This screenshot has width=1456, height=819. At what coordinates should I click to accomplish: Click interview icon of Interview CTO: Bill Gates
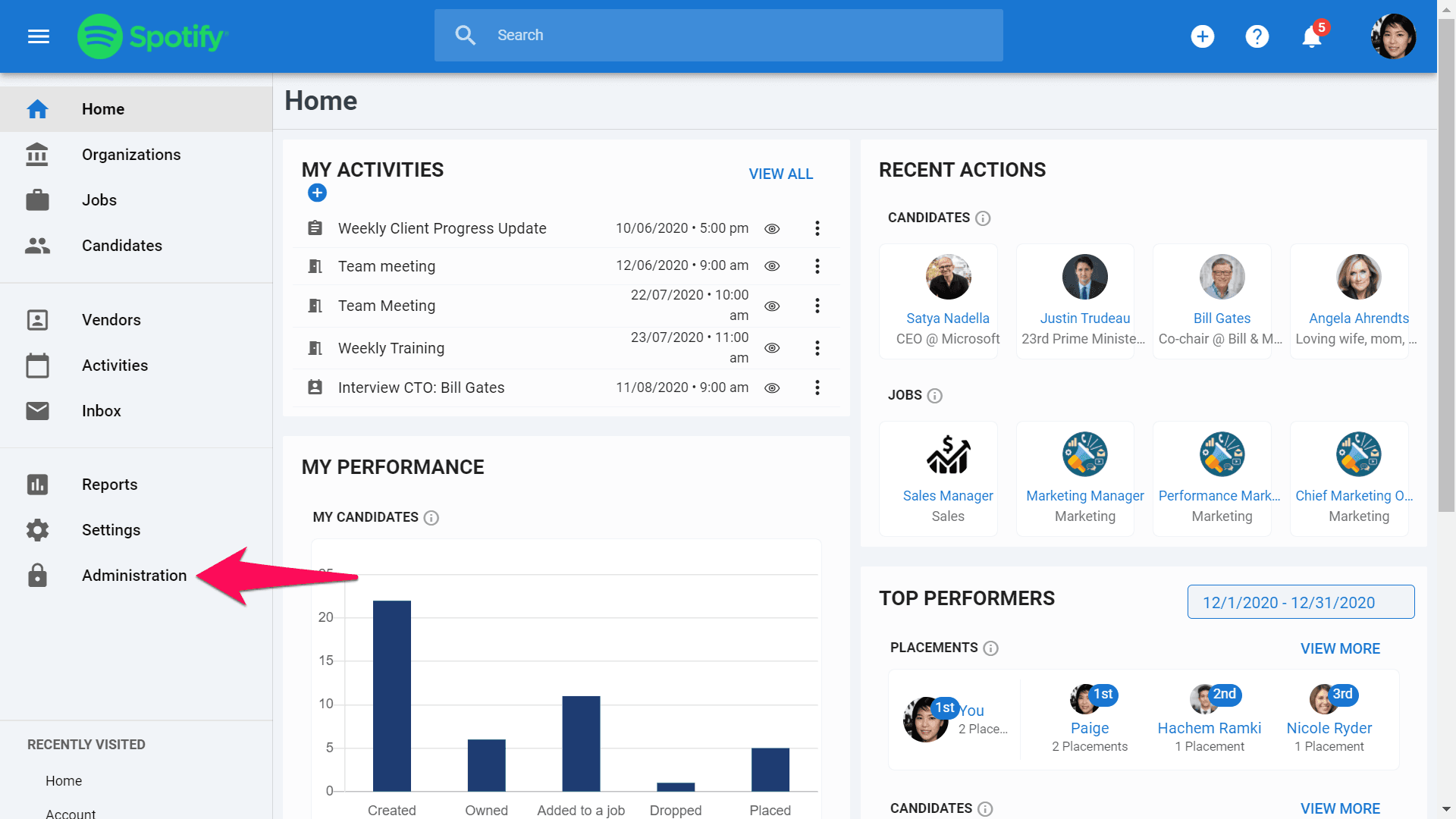pos(315,388)
